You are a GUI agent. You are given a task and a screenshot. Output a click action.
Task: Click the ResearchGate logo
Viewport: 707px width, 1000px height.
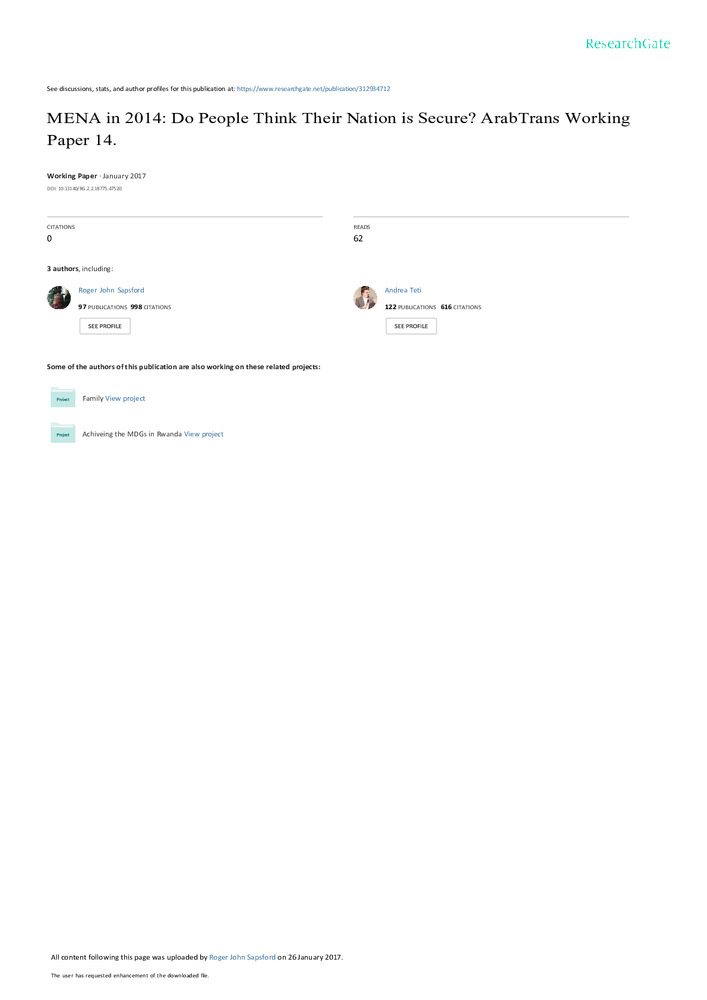[628, 43]
